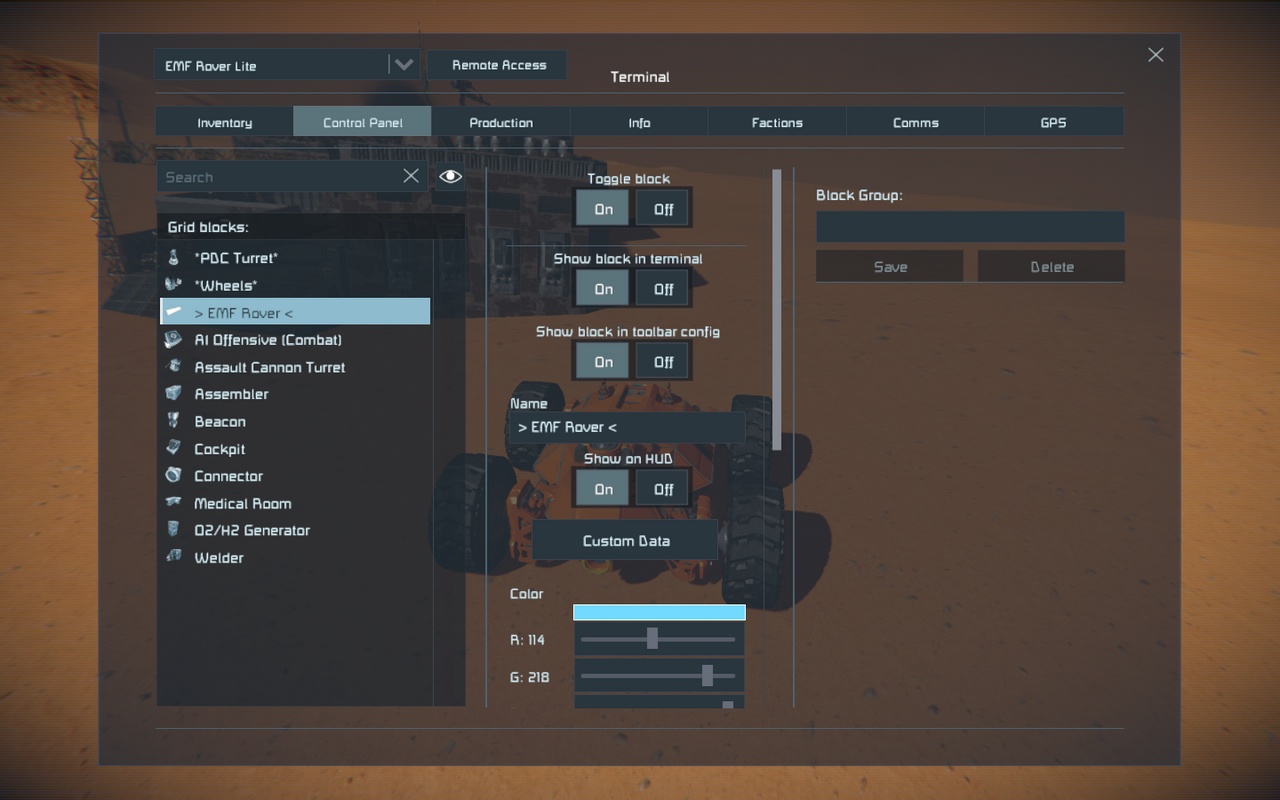Click the block properties vertical scrollbar
Viewport: 1280px width, 800px height.
click(777, 310)
